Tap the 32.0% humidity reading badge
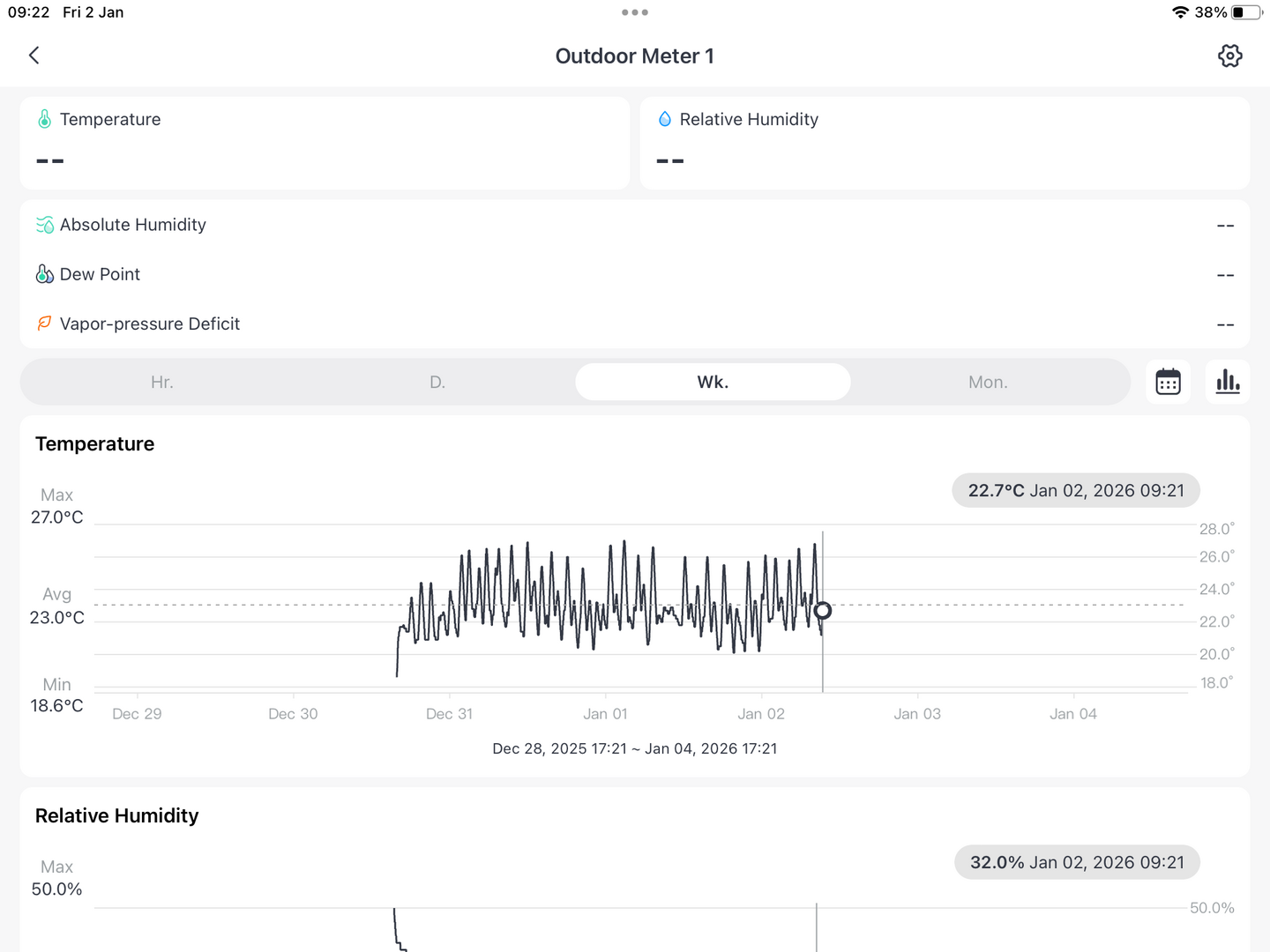 pyautogui.click(x=1076, y=862)
